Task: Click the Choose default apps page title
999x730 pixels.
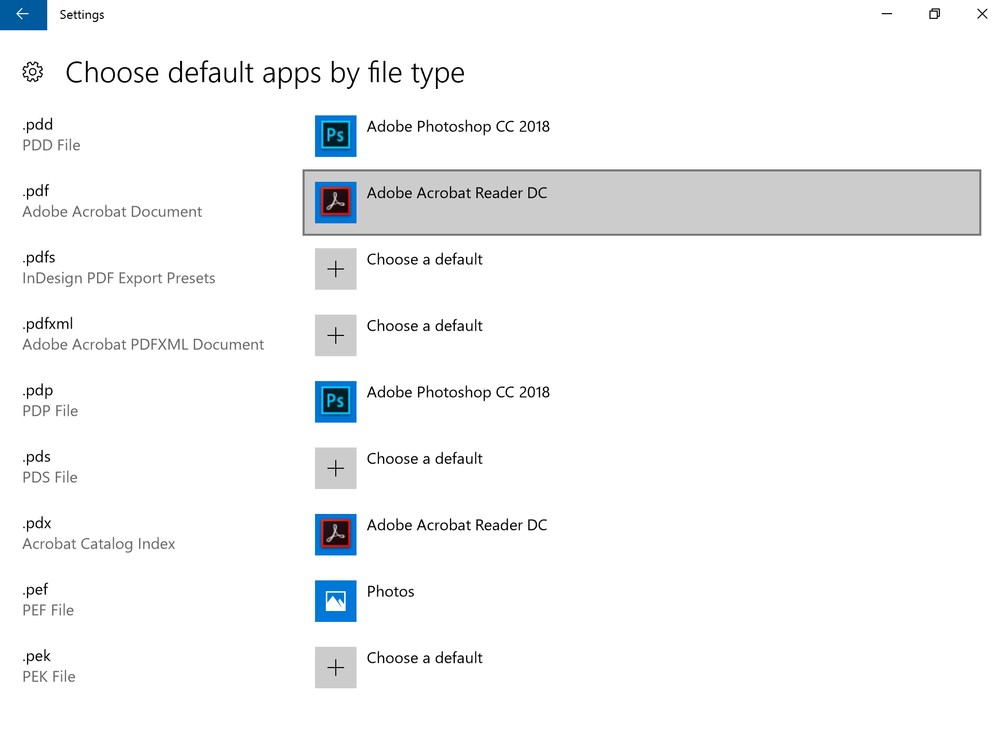Action: [265, 72]
